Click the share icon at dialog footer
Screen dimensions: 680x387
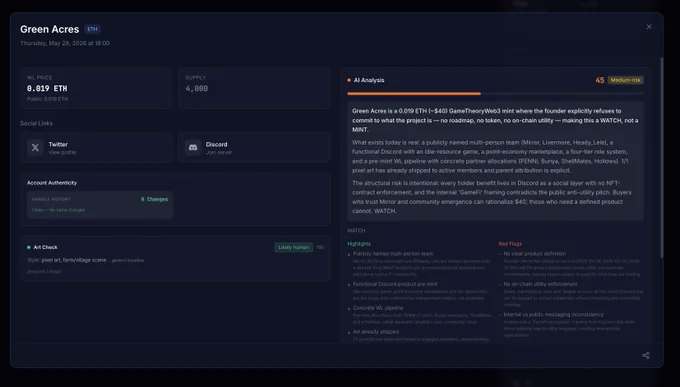click(646, 355)
